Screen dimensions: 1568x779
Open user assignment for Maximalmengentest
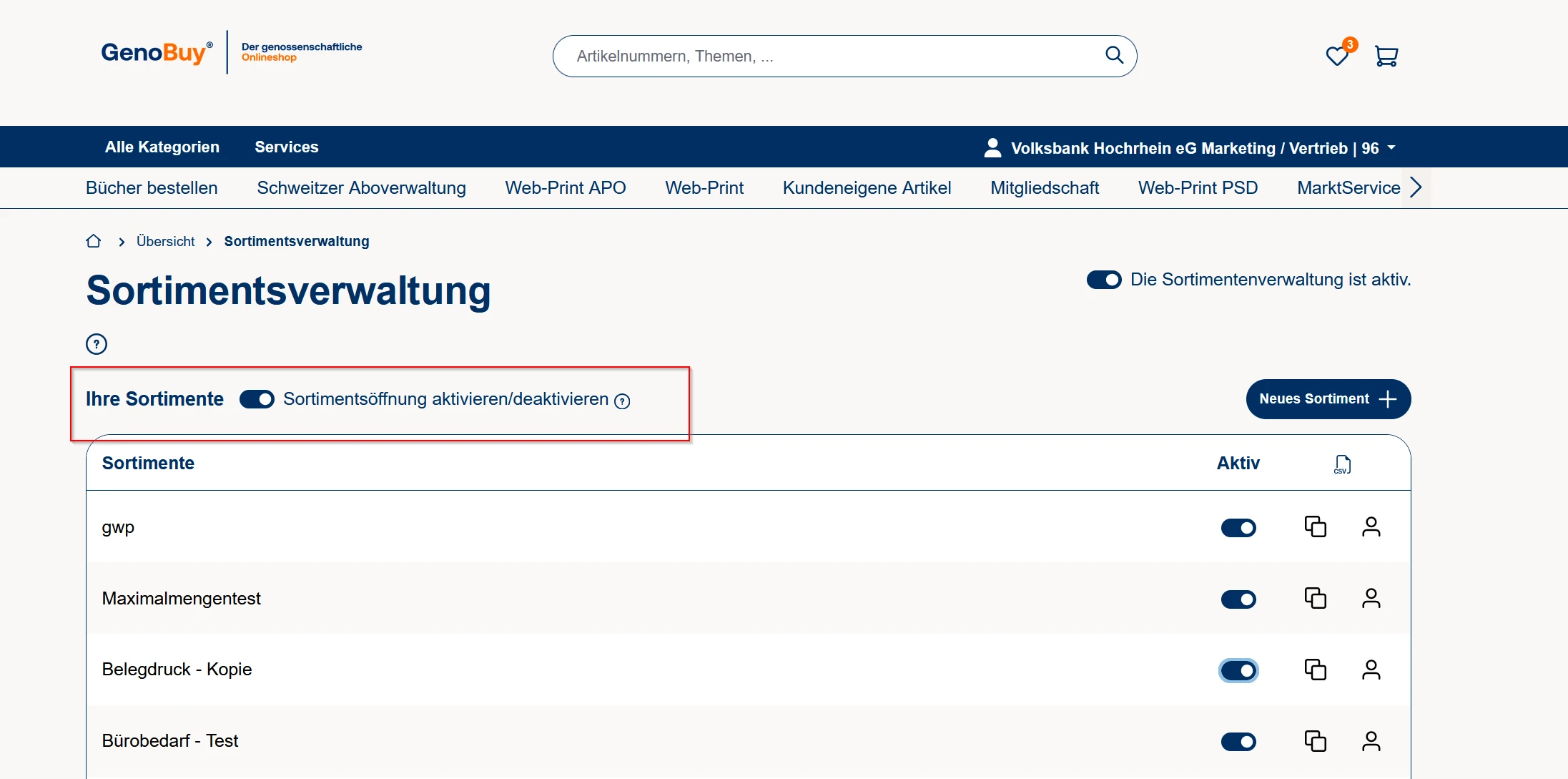coord(1371,598)
